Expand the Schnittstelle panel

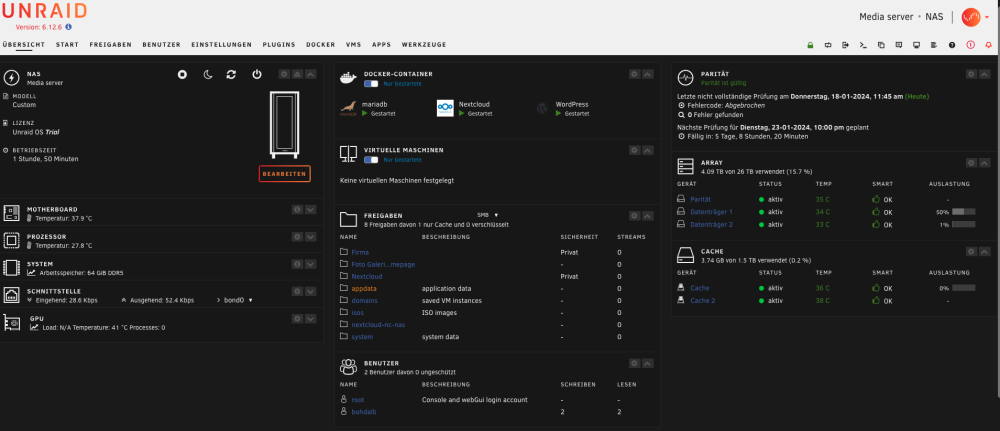click(x=311, y=291)
